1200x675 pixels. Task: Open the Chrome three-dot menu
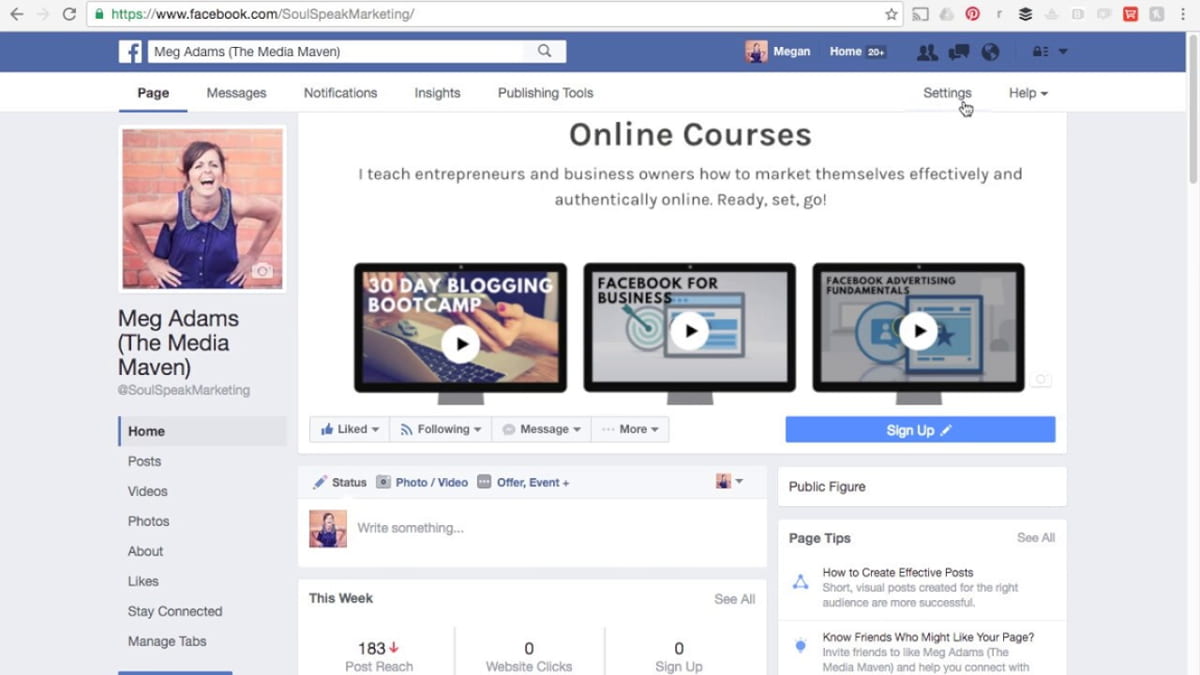pyautogui.click(x=1183, y=14)
